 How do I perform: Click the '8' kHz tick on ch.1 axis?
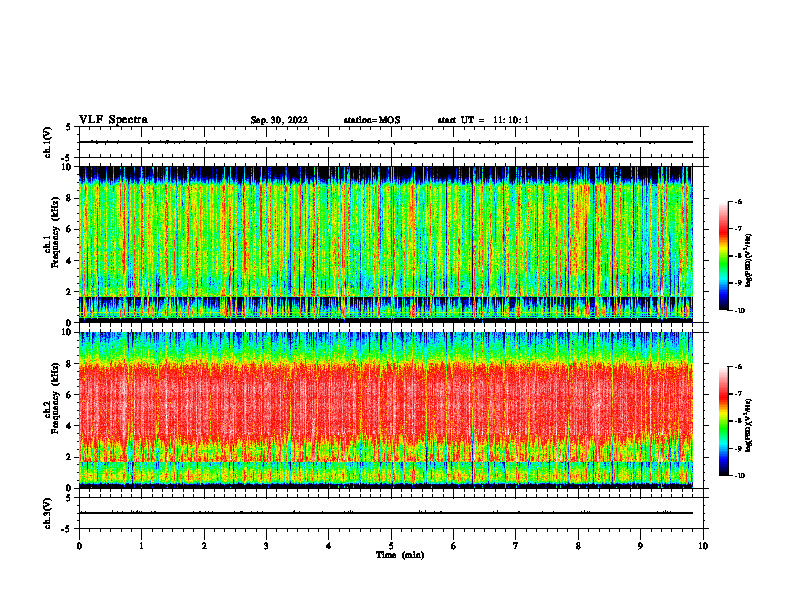(70, 198)
